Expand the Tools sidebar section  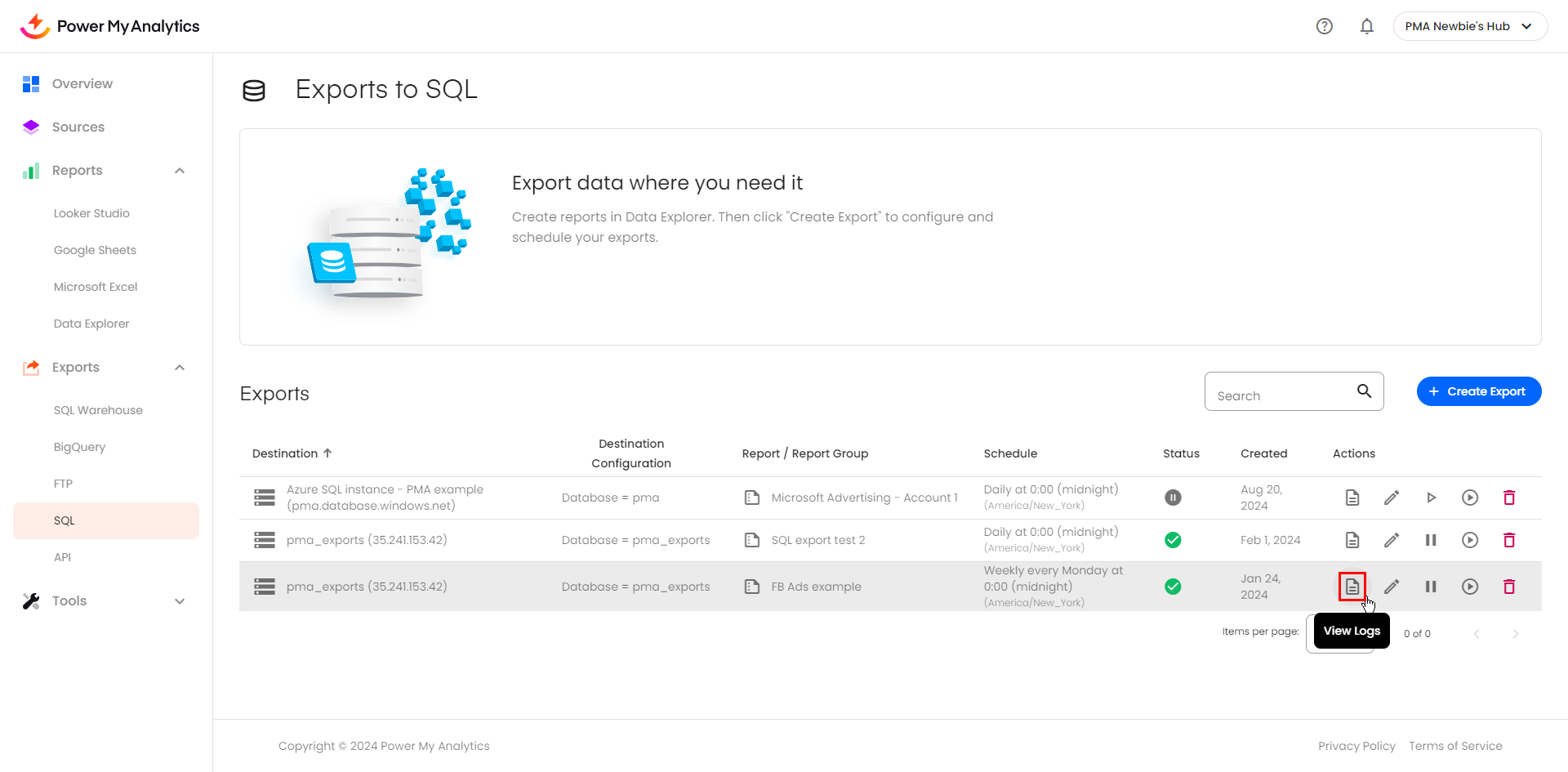tap(180, 601)
